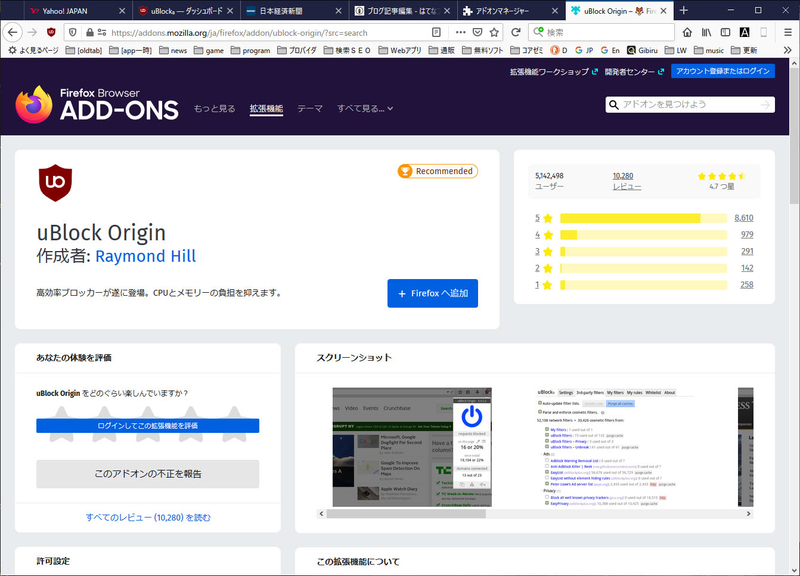Image resolution: width=800 pixels, height=576 pixels.
Task: Click このアドオンの不正を報告 button
Action: pos(147,474)
